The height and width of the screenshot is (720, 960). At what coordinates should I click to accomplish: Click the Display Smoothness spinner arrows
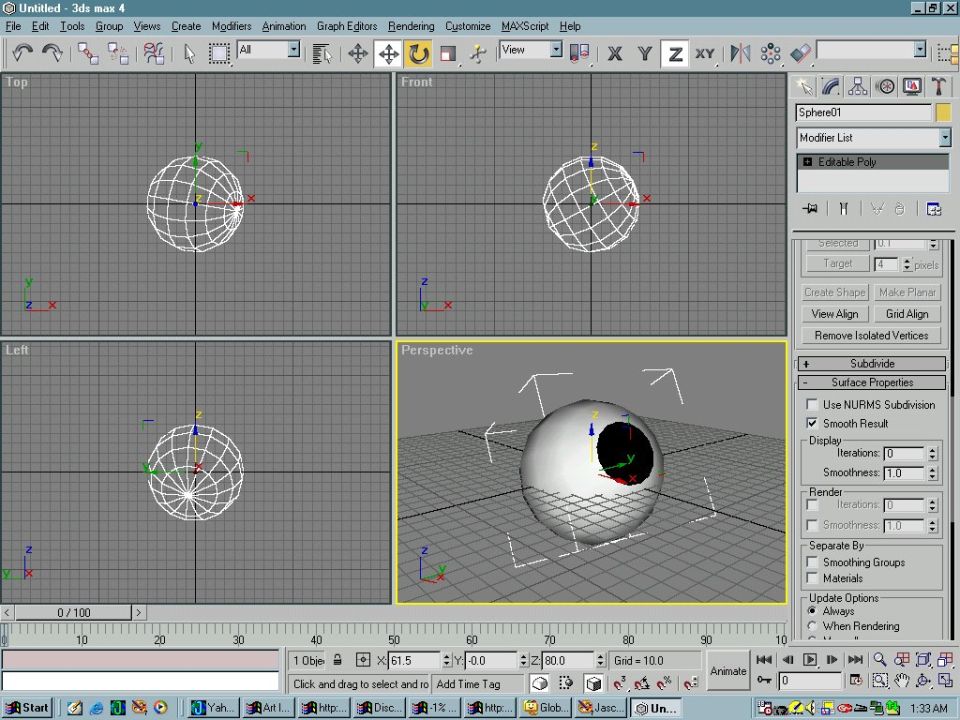point(932,473)
